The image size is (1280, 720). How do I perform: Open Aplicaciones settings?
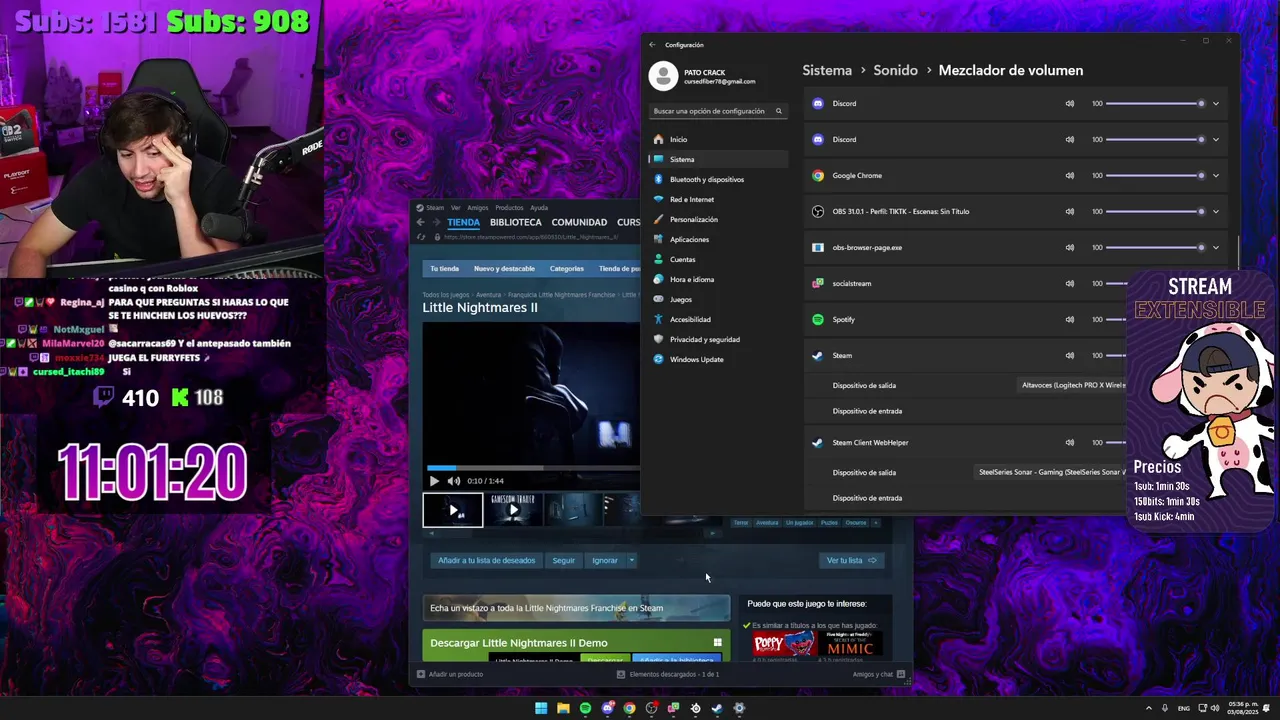pos(718,239)
